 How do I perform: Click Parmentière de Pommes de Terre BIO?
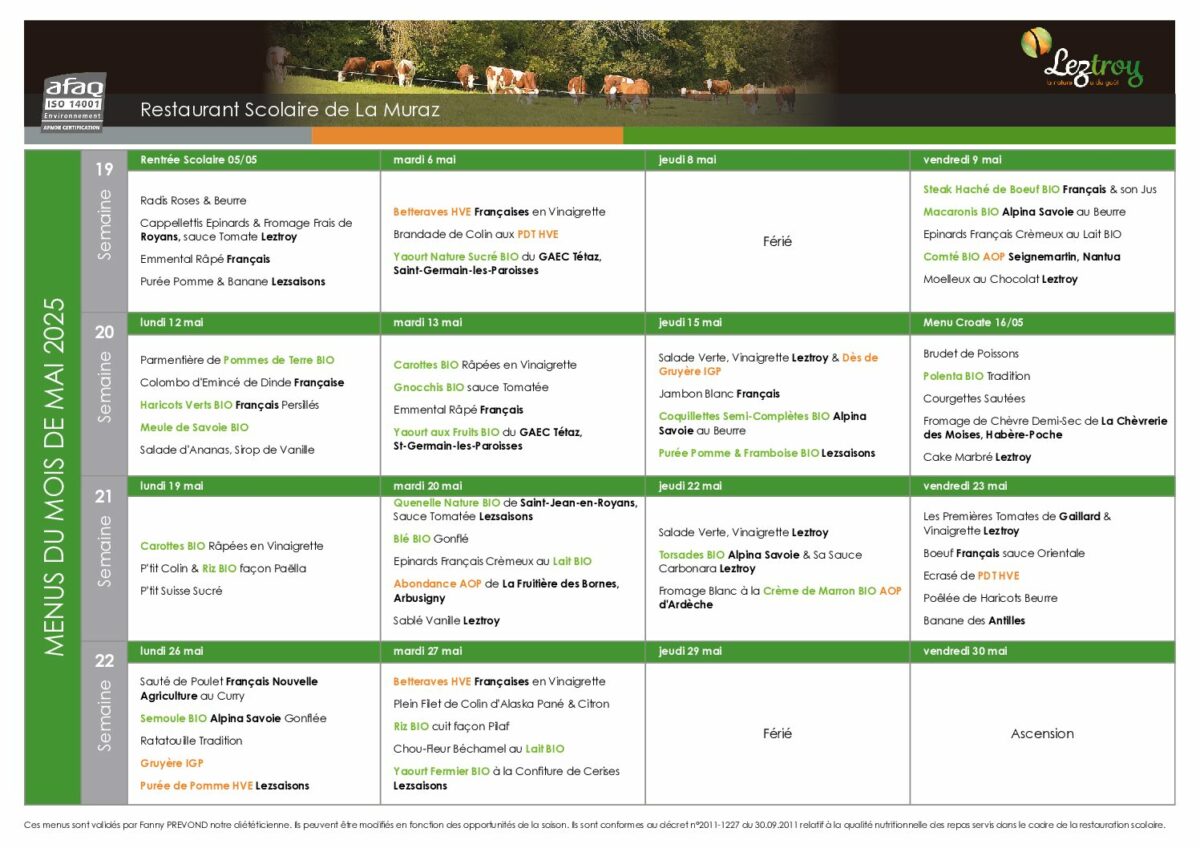[x=237, y=360]
